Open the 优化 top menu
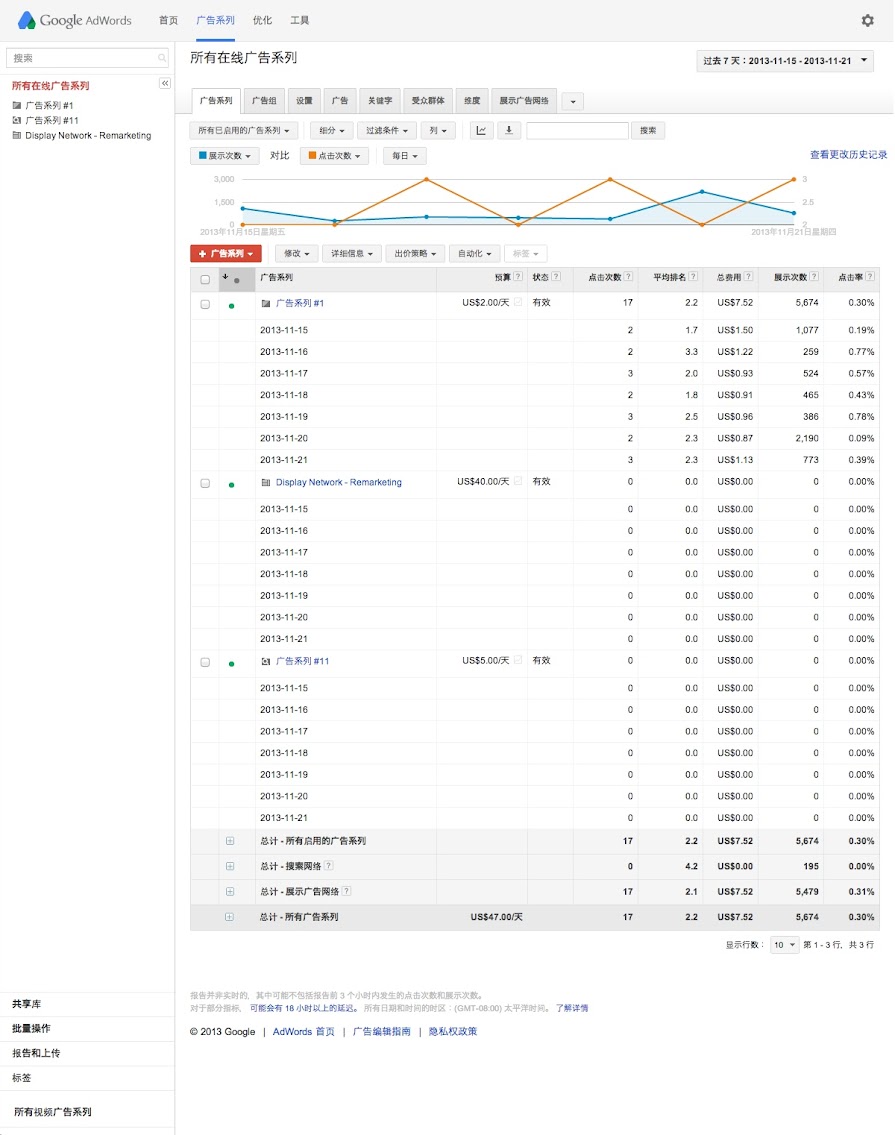 (262, 20)
